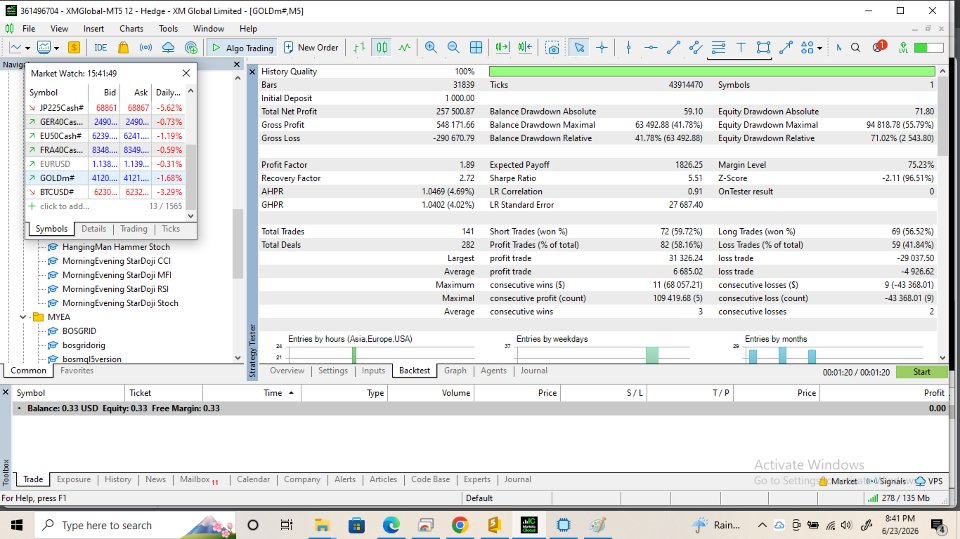Select BOSGRID expert in Navigator

tap(79, 331)
